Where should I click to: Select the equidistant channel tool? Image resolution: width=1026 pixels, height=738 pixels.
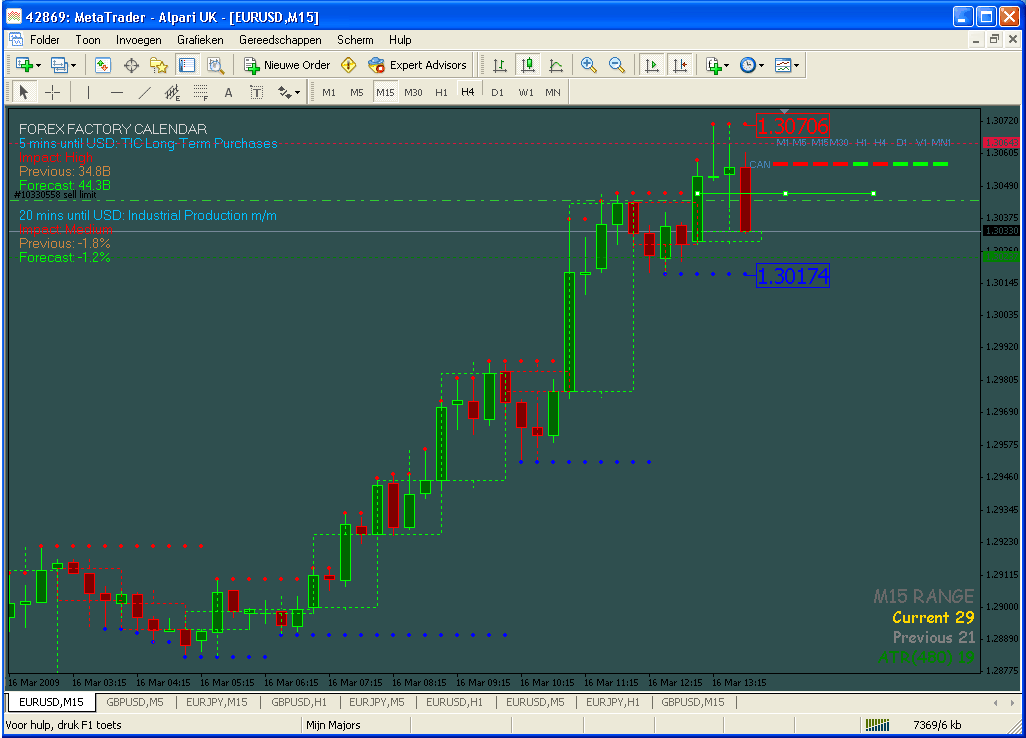pos(173,92)
